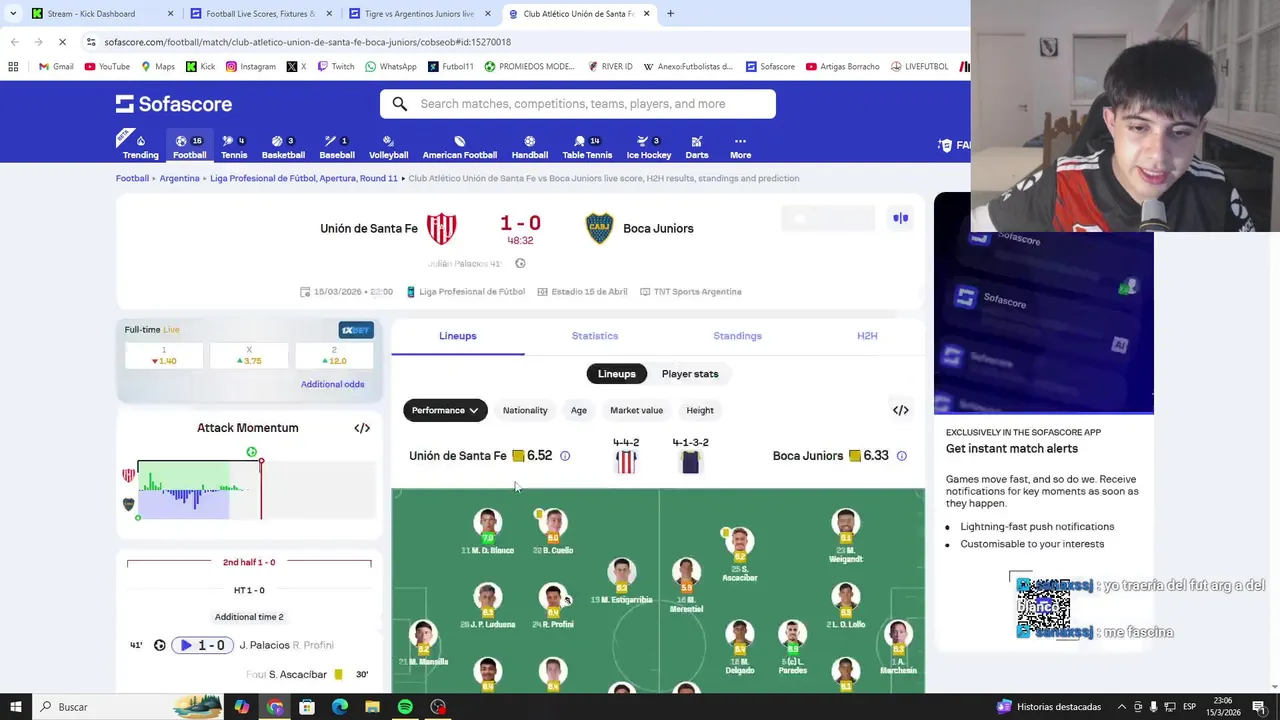Open the Volleyball category
This screenshot has height=720, width=1280.
pyautogui.click(x=388, y=147)
